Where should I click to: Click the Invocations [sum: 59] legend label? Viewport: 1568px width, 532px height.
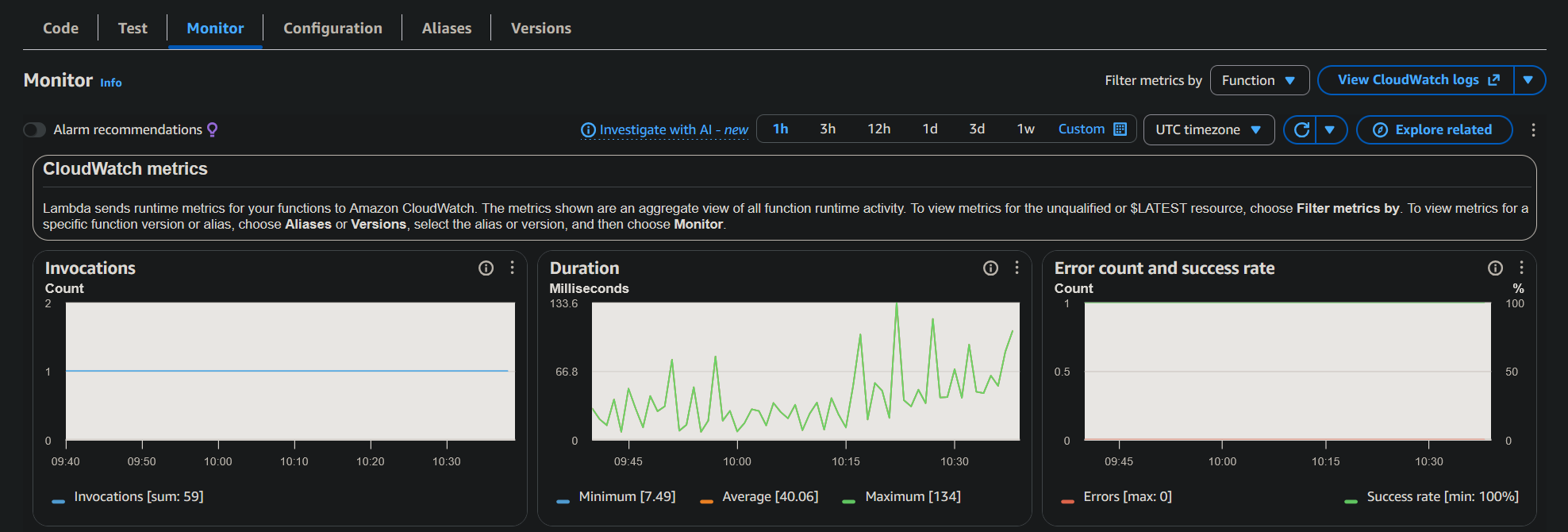(139, 496)
